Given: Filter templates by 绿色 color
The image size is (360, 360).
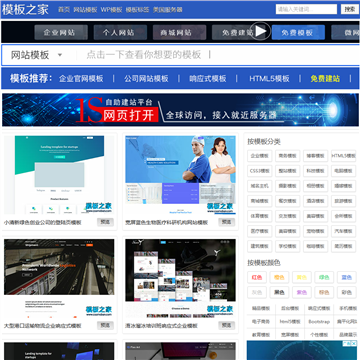Looking at the screenshot, I should pyautogui.click(x=324, y=277).
